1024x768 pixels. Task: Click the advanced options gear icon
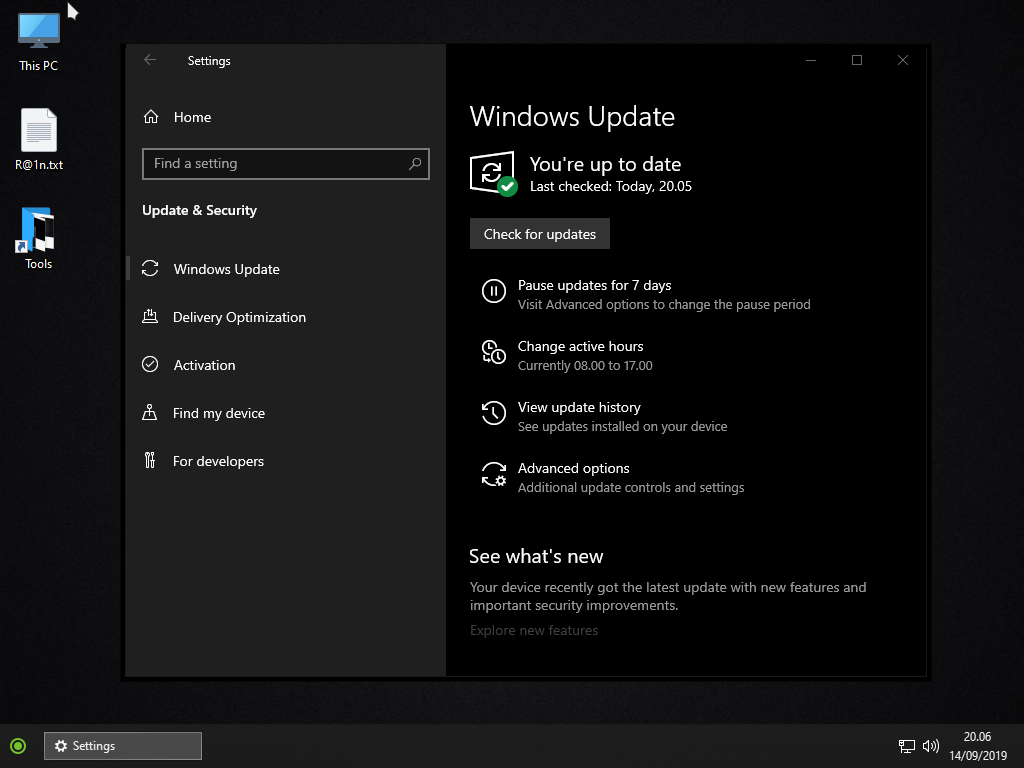click(494, 474)
